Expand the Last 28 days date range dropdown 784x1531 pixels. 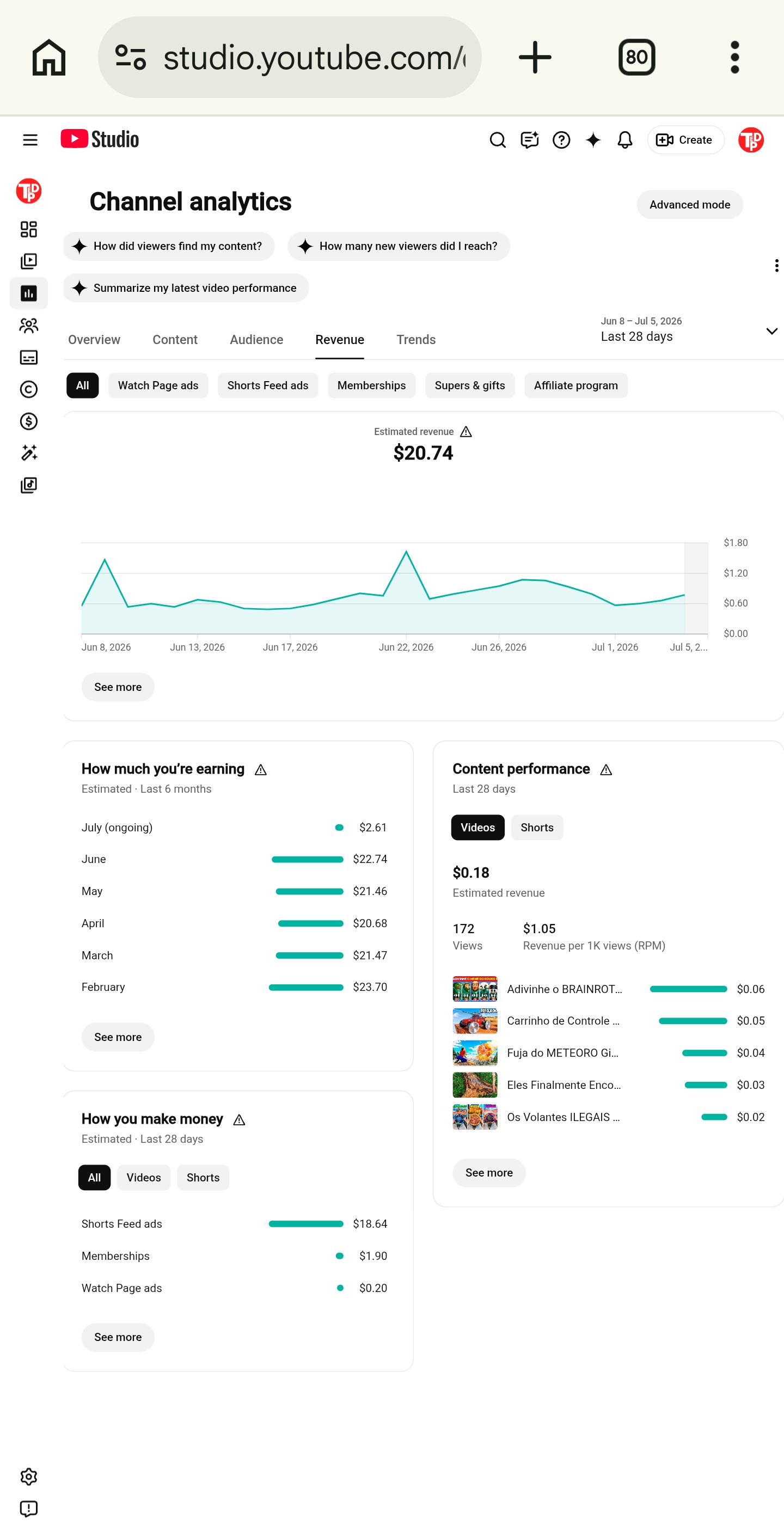click(689, 330)
